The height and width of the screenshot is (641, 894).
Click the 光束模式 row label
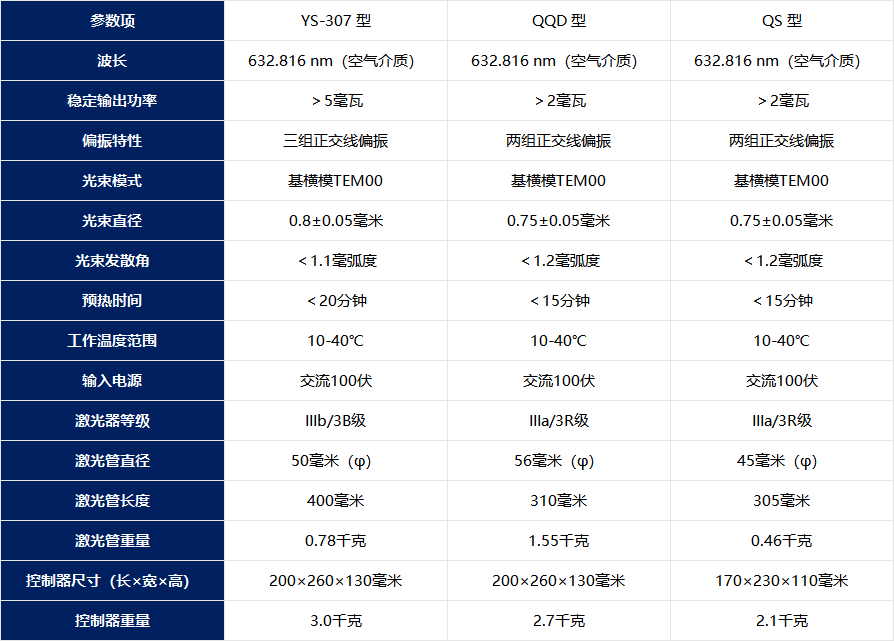coord(112,181)
